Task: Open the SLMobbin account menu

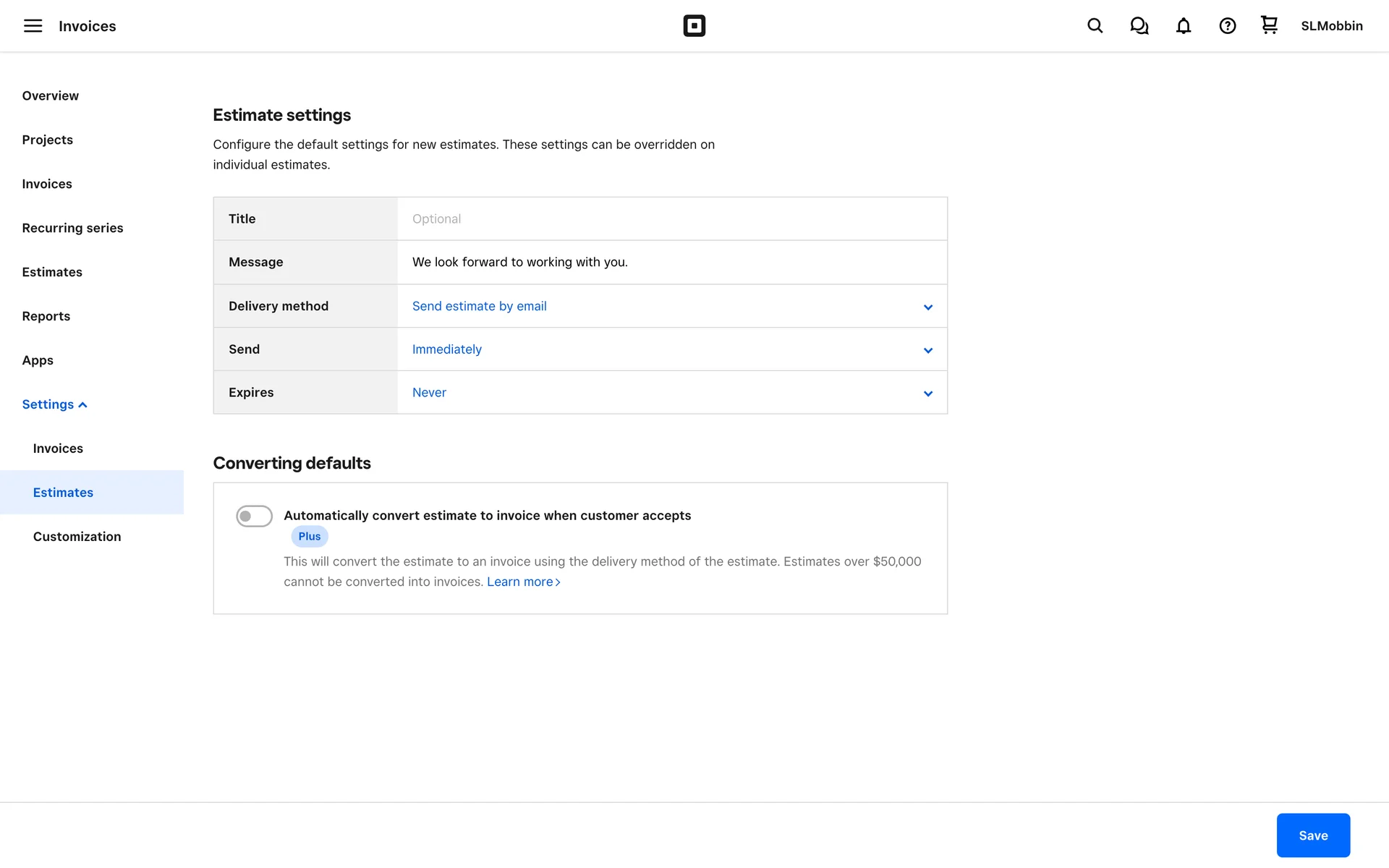Action: click(1331, 26)
